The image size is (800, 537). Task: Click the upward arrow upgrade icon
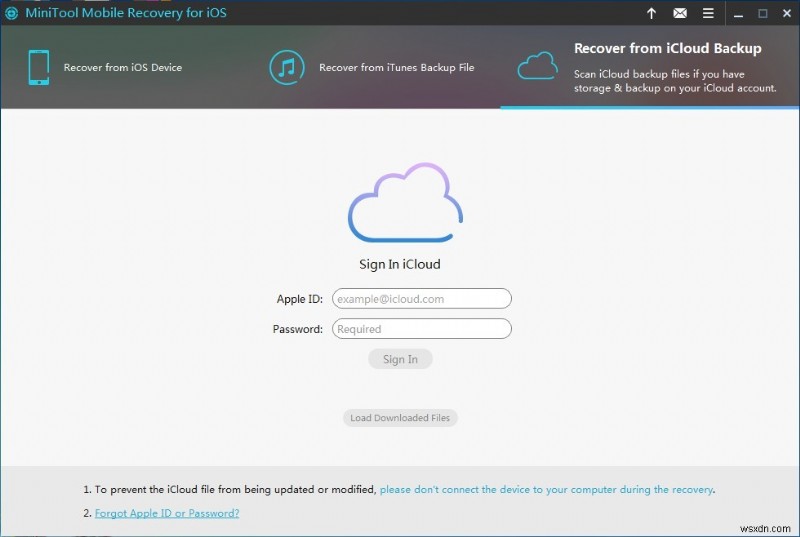pyautogui.click(x=652, y=13)
